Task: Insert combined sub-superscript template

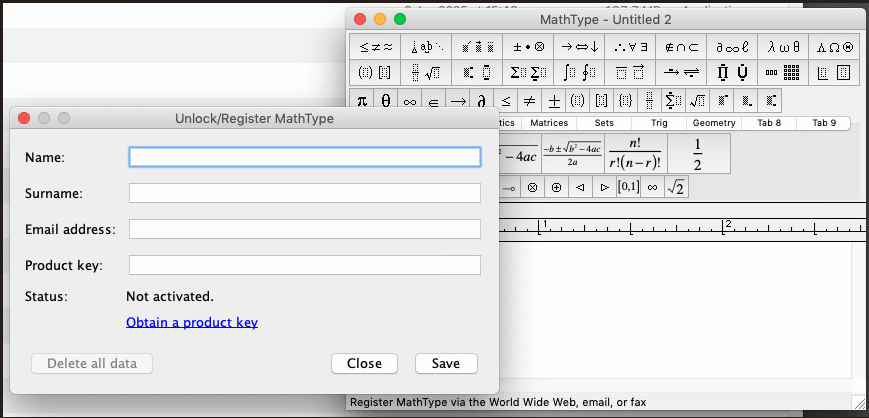Action: point(770,101)
